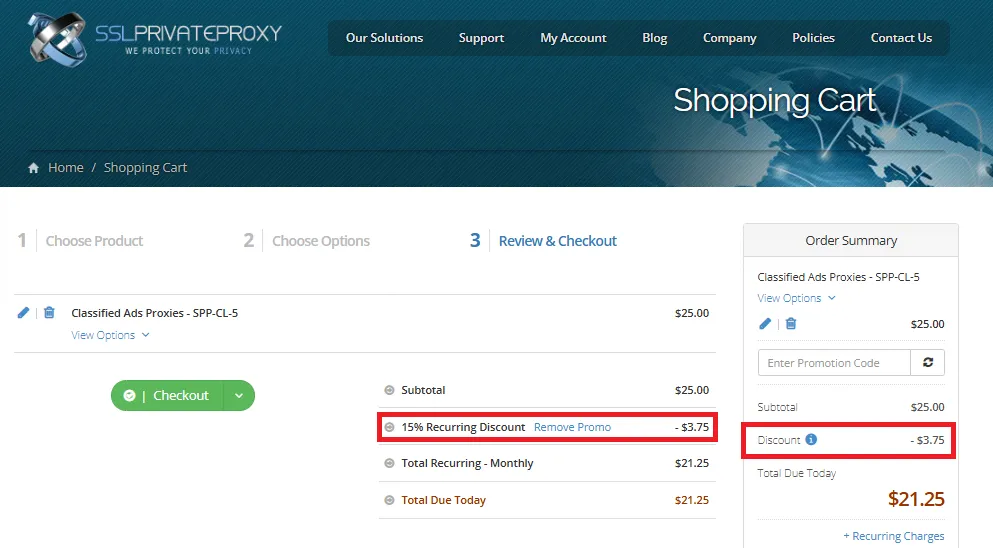Click the circle icon beside 15% Recurring Discount
Screen dimensions: 993x548
point(389,427)
